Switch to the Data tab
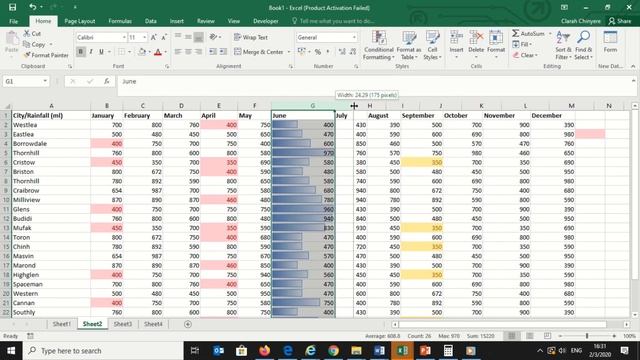 151,21
